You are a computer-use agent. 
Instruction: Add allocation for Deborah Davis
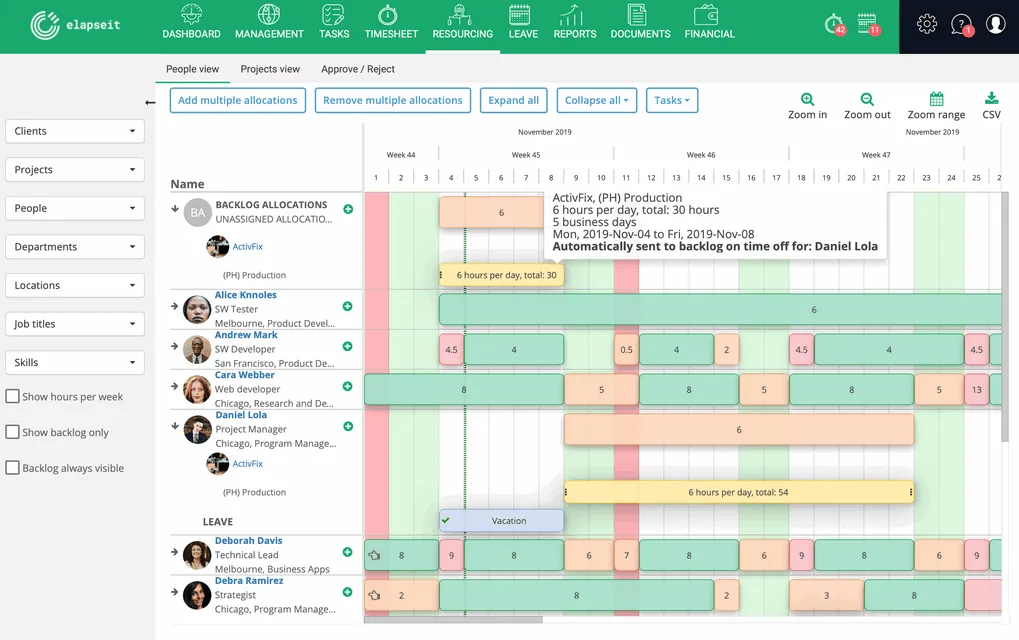348,552
